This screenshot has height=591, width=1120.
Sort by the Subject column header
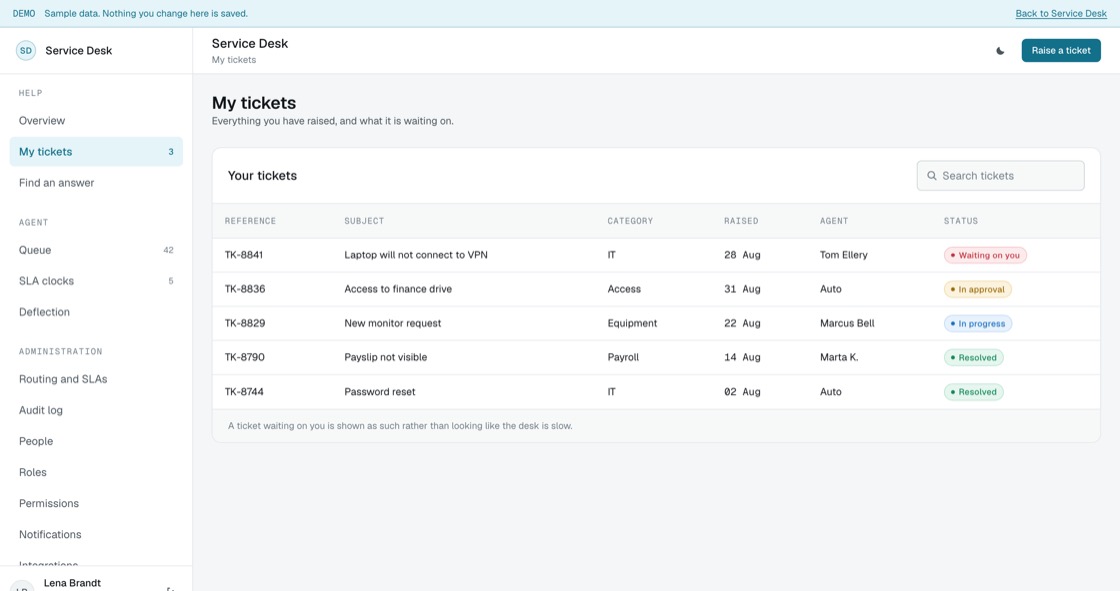pyautogui.click(x=364, y=221)
